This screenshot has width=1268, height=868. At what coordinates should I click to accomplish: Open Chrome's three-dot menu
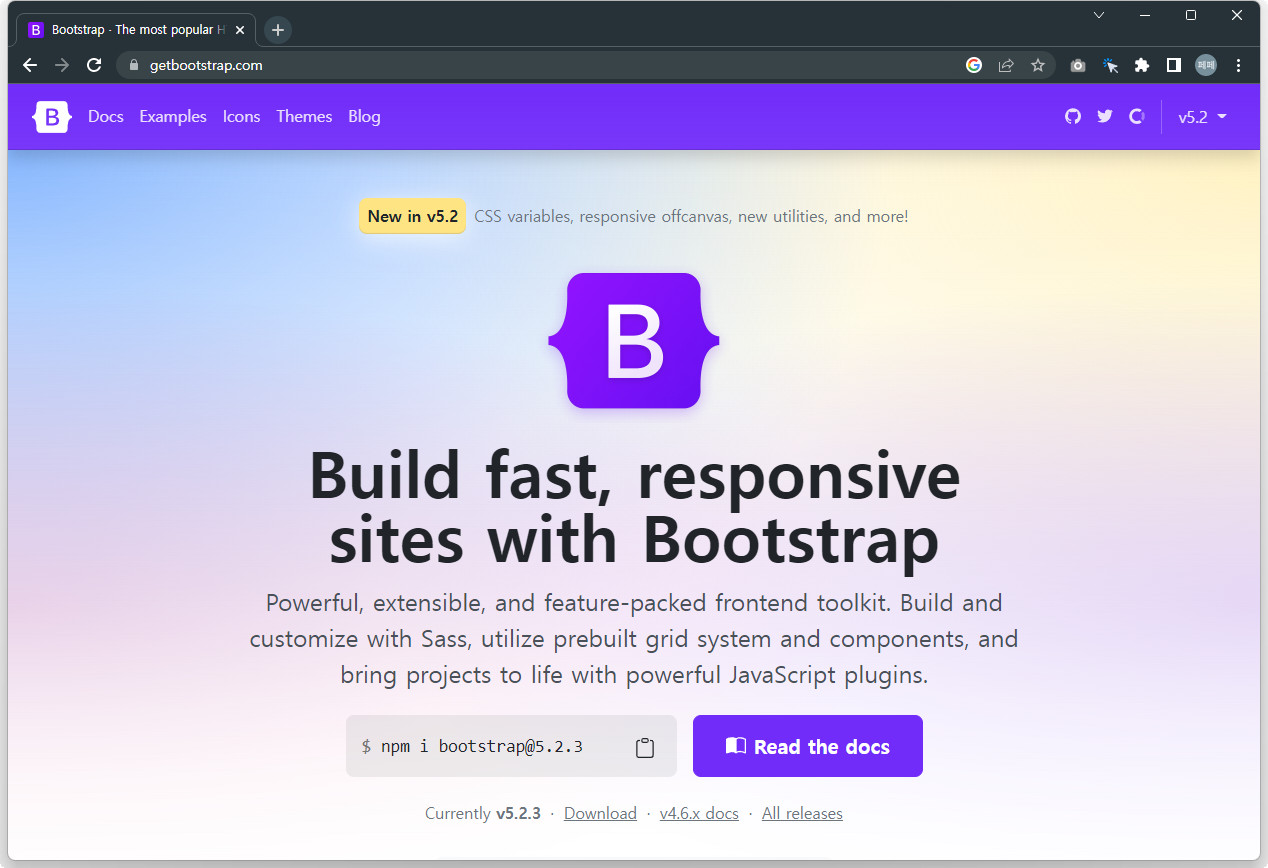tap(1238, 65)
